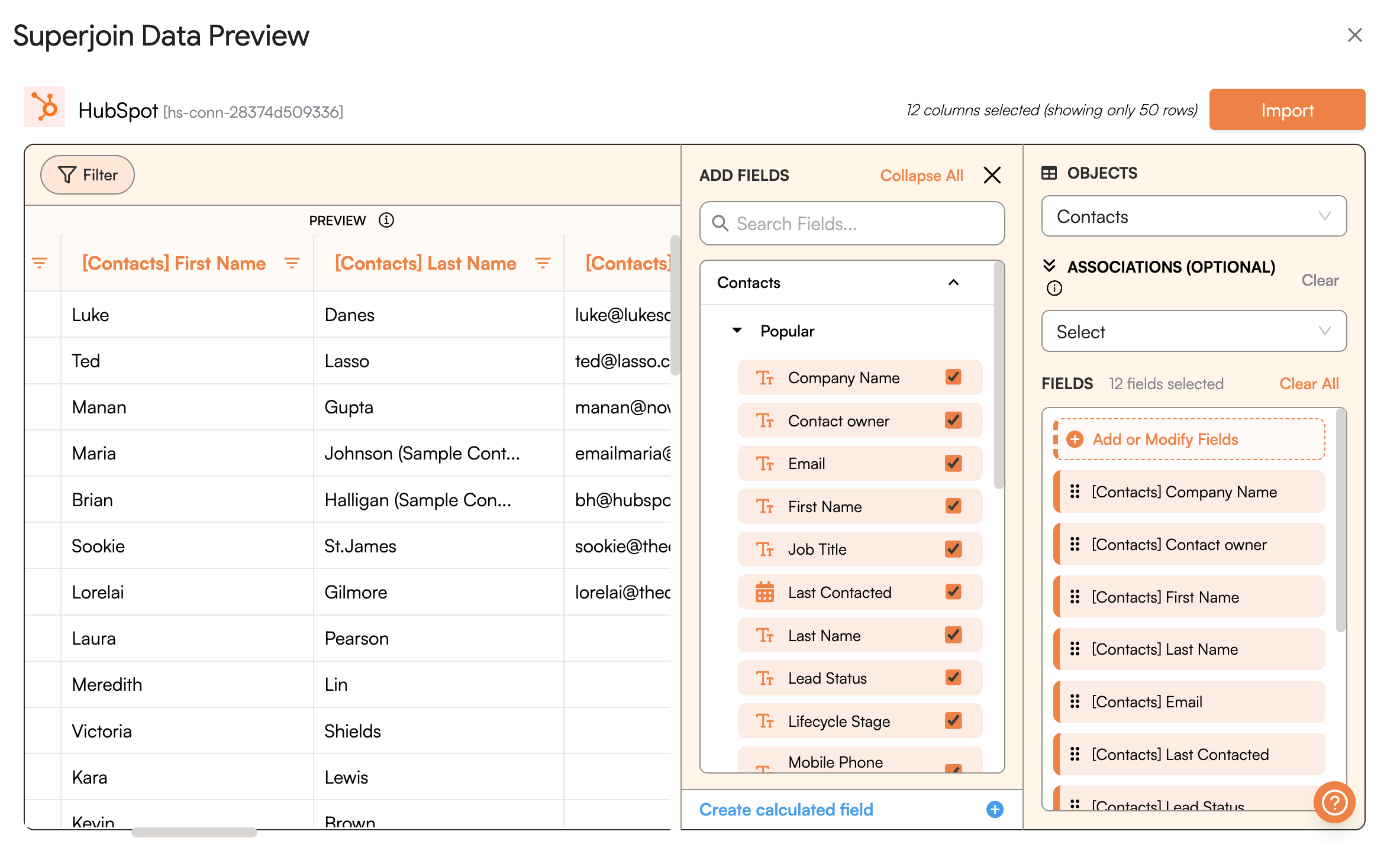Collapse the Contacts section in Add Fields
The height and width of the screenshot is (867, 1400).
(953, 283)
